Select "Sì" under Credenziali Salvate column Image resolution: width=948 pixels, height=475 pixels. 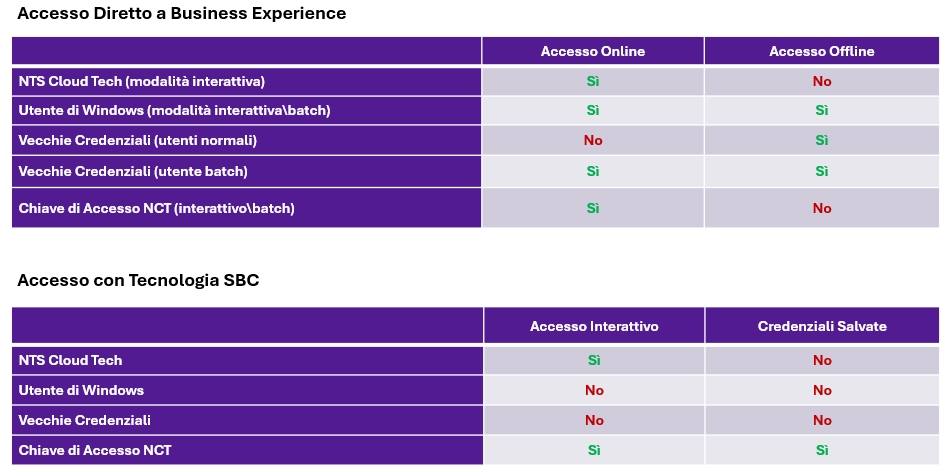pyautogui.click(x=822, y=450)
